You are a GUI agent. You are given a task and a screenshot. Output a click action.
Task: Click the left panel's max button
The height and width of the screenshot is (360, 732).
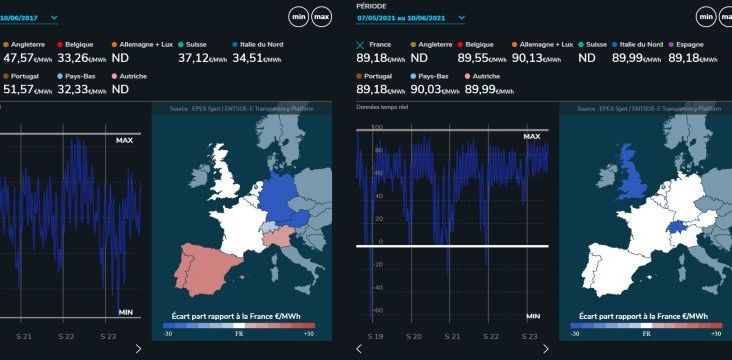click(x=322, y=18)
